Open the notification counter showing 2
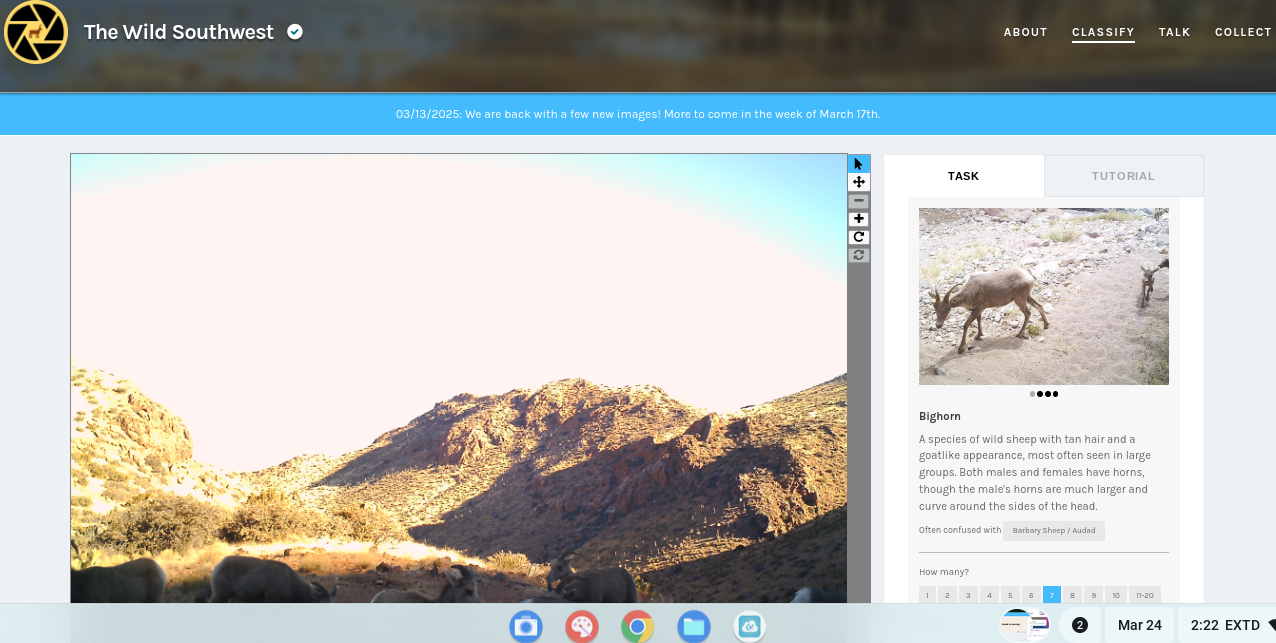 click(1080, 625)
